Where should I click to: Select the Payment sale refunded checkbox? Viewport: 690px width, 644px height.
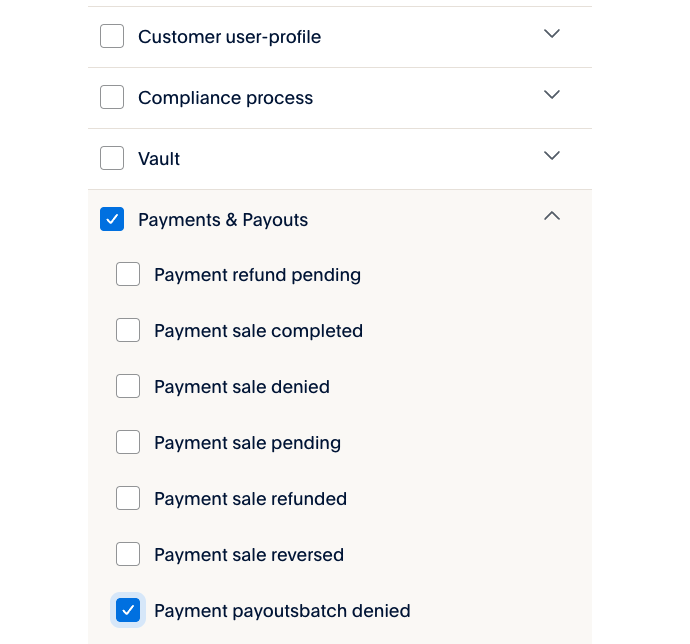pos(128,499)
